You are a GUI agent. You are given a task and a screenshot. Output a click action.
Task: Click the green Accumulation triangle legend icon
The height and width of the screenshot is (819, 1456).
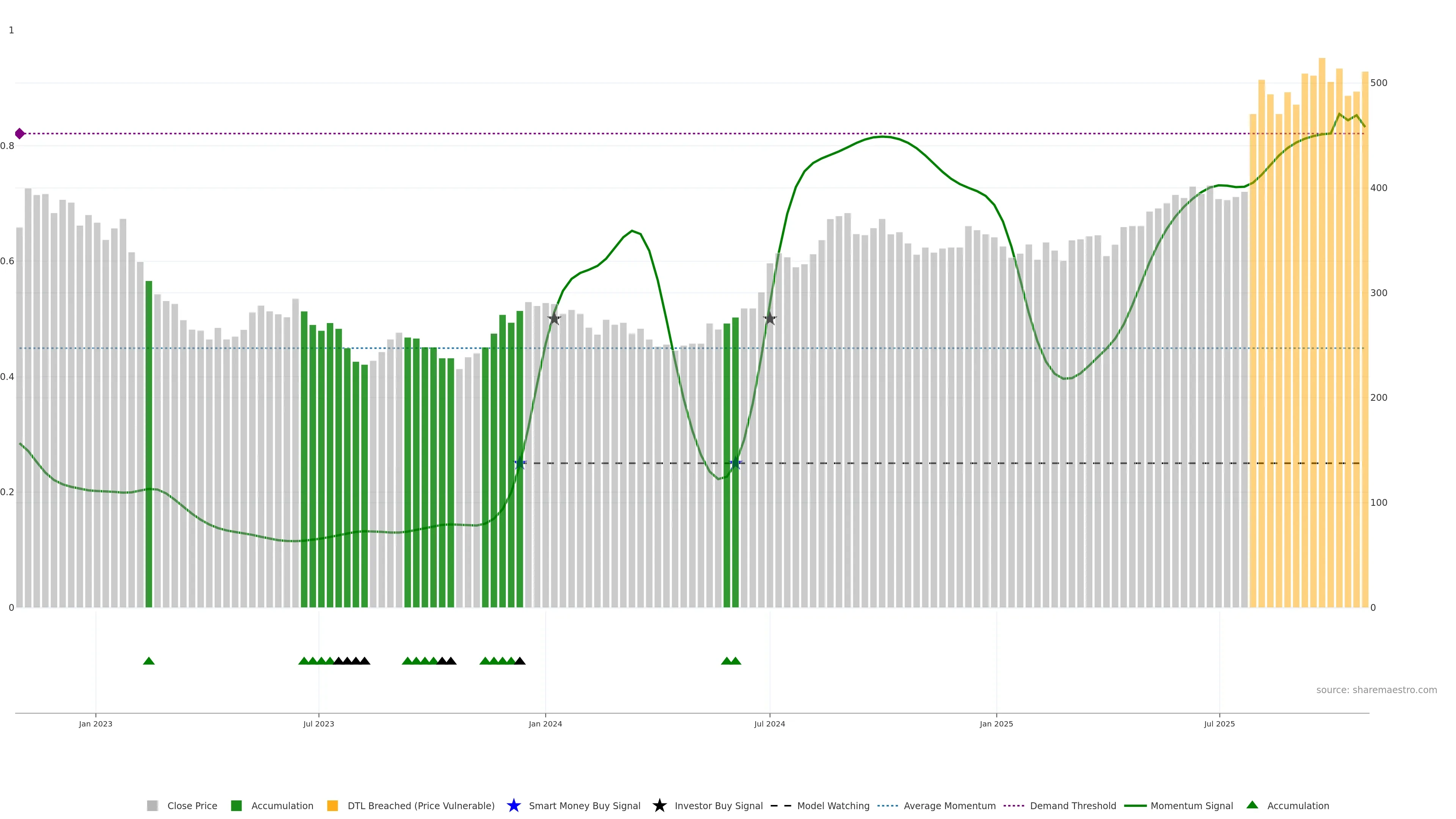click(1252, 805)
